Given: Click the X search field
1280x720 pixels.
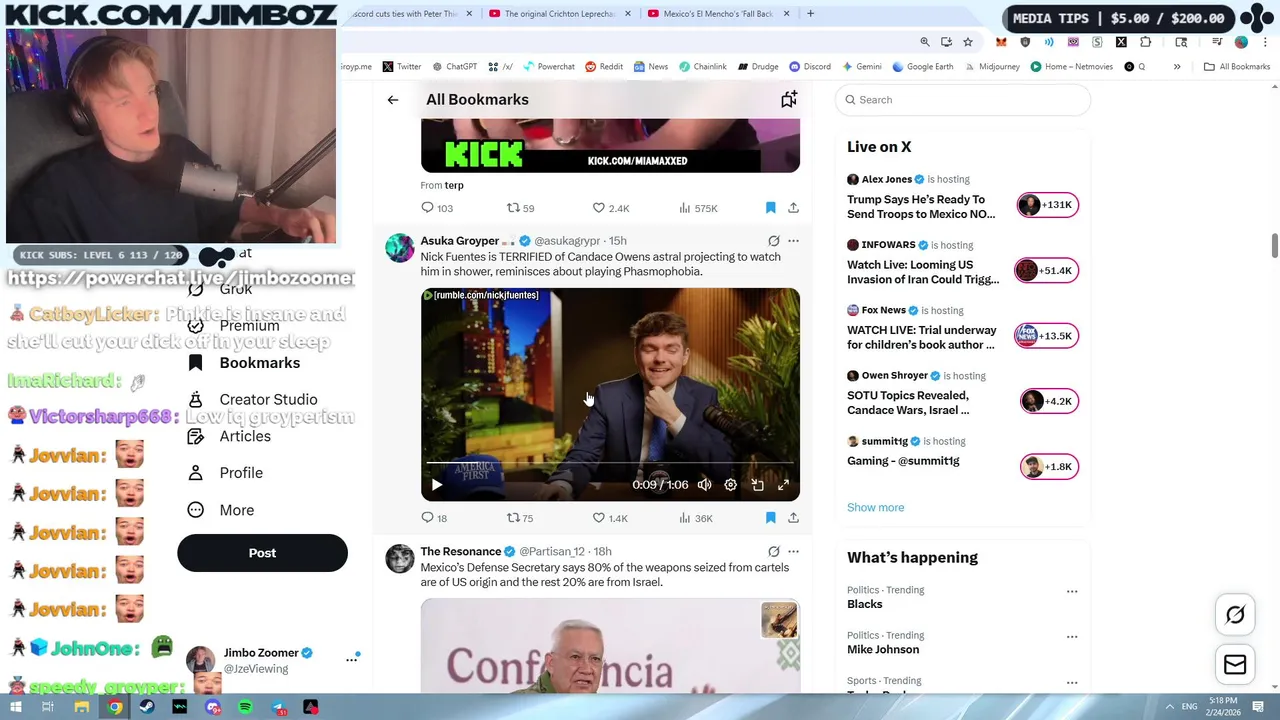Looking at the screenshot, I should coord(962,100).
